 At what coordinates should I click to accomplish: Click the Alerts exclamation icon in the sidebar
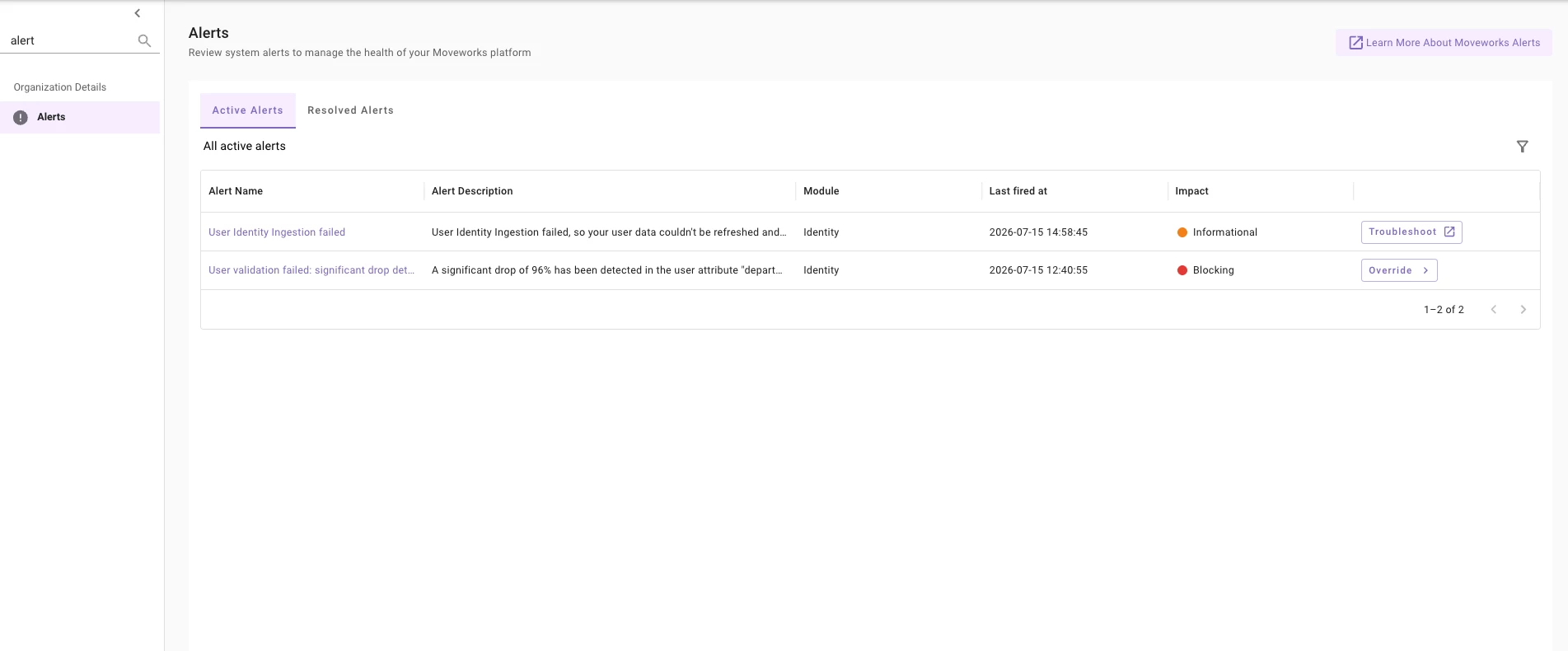[x=21, y=118]
